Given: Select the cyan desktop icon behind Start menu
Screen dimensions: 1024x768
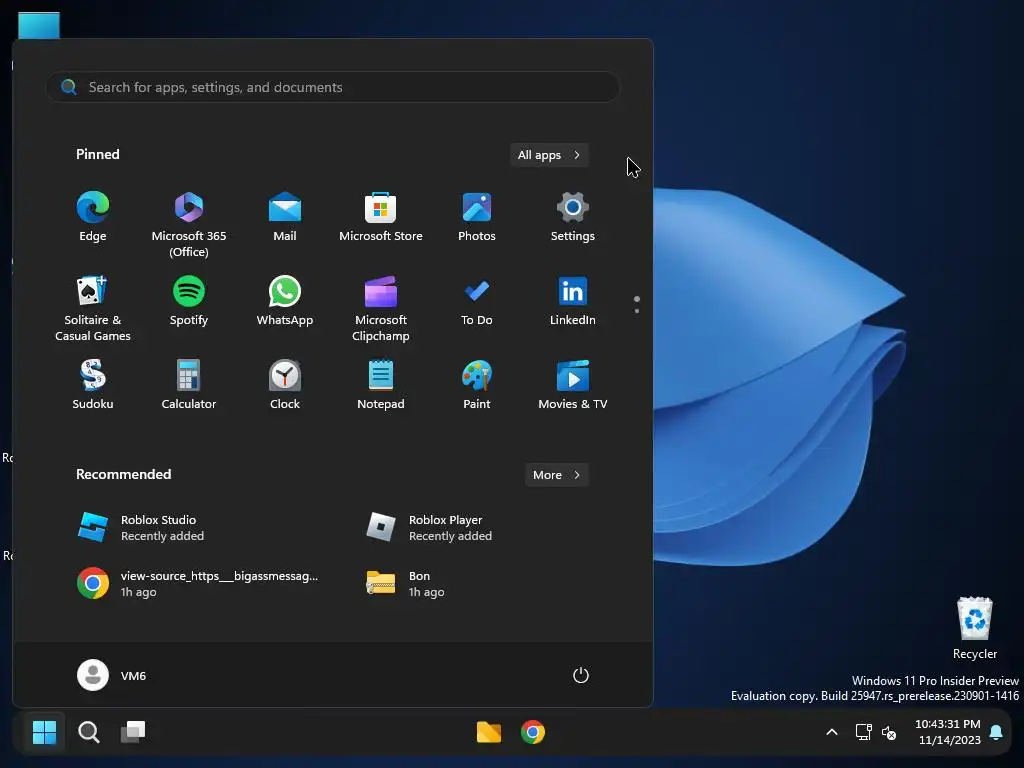Looking at the screenshot, I should 39,25.
